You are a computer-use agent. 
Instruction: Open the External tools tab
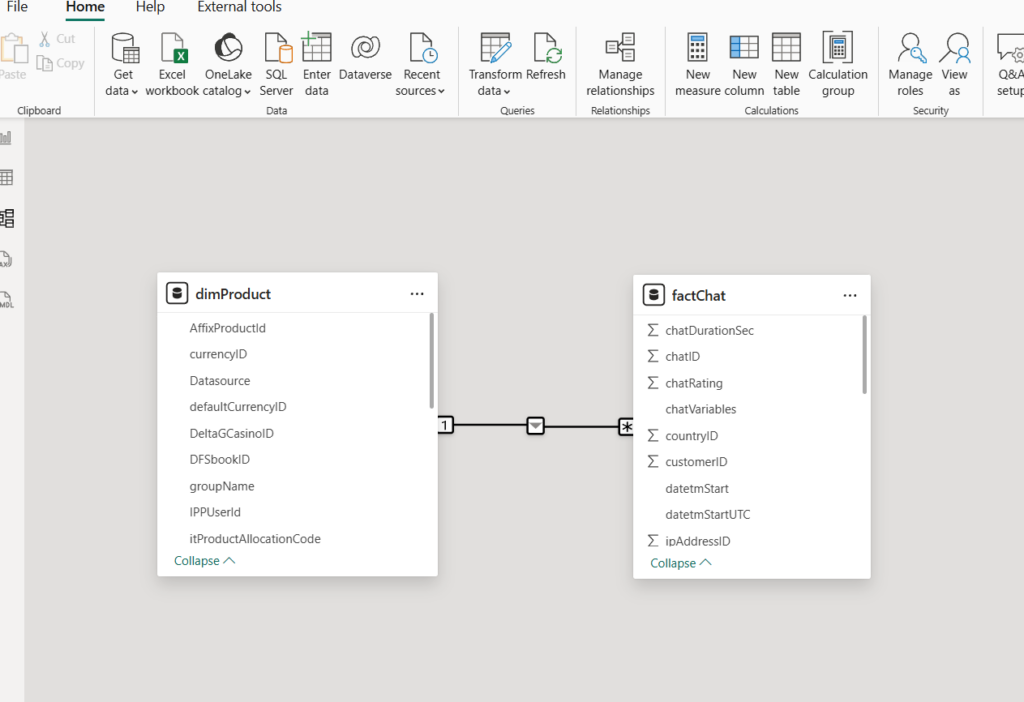(239, 8)
